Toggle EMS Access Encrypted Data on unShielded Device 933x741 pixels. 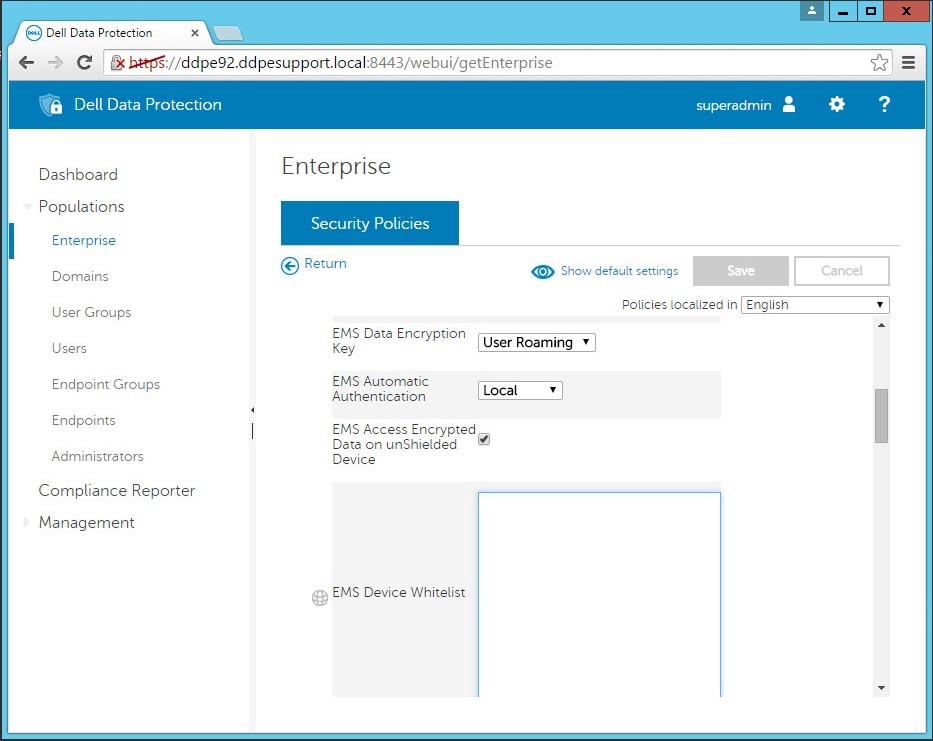[484, 439]
